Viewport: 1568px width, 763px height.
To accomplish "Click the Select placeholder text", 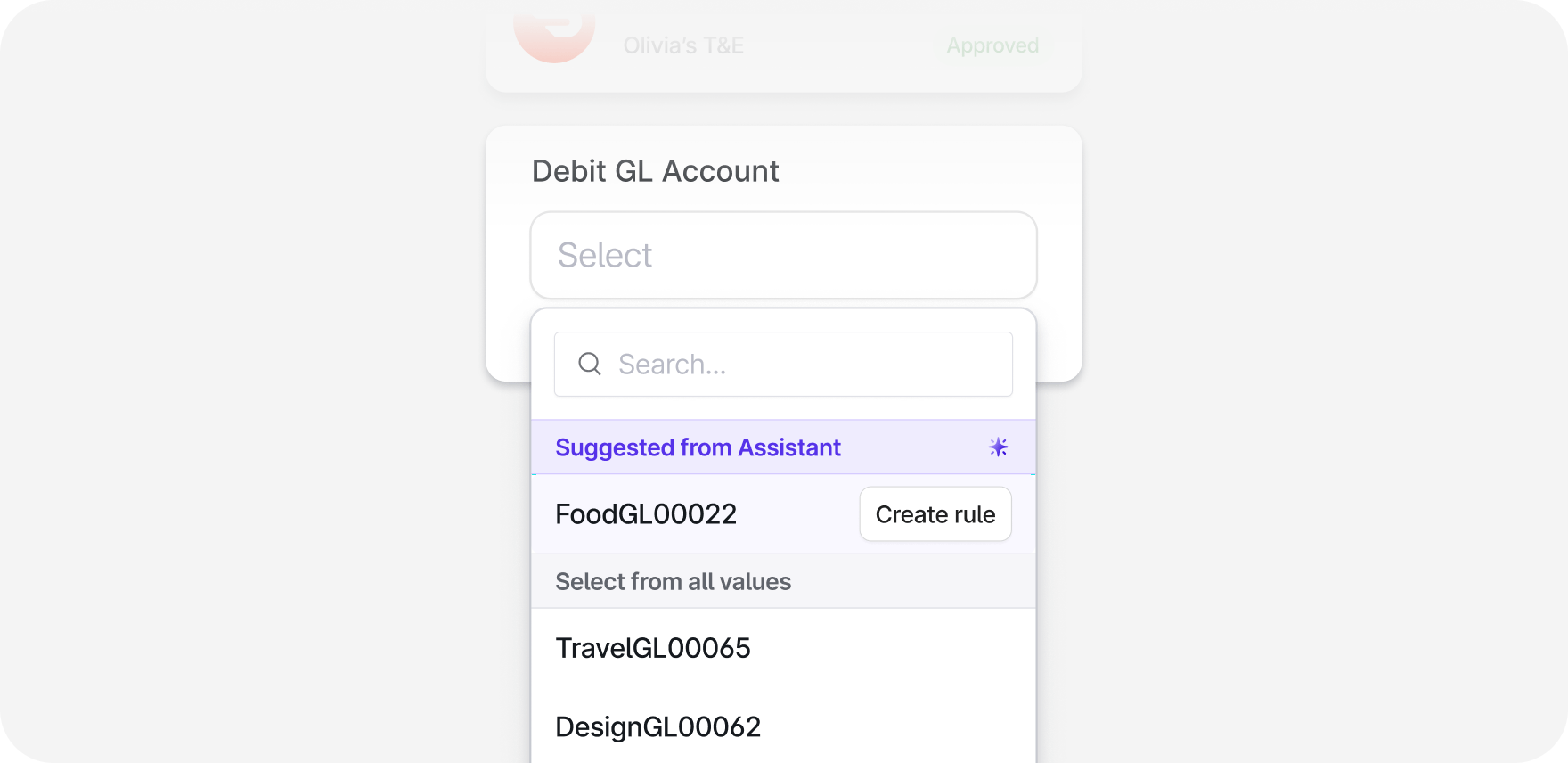I will point(605,256).
